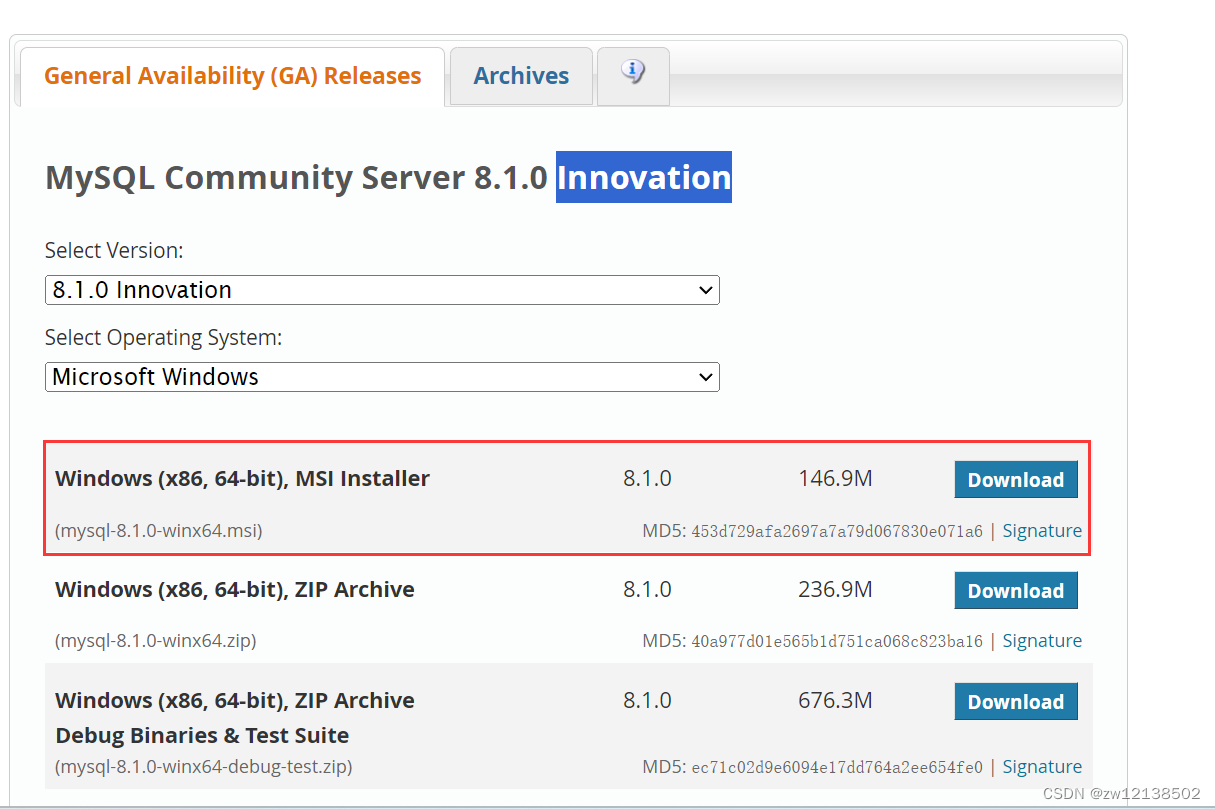Select General Availability (GA) Releases tab
The height and width of the screenshot is (809, 1215).
click(232, 77)
